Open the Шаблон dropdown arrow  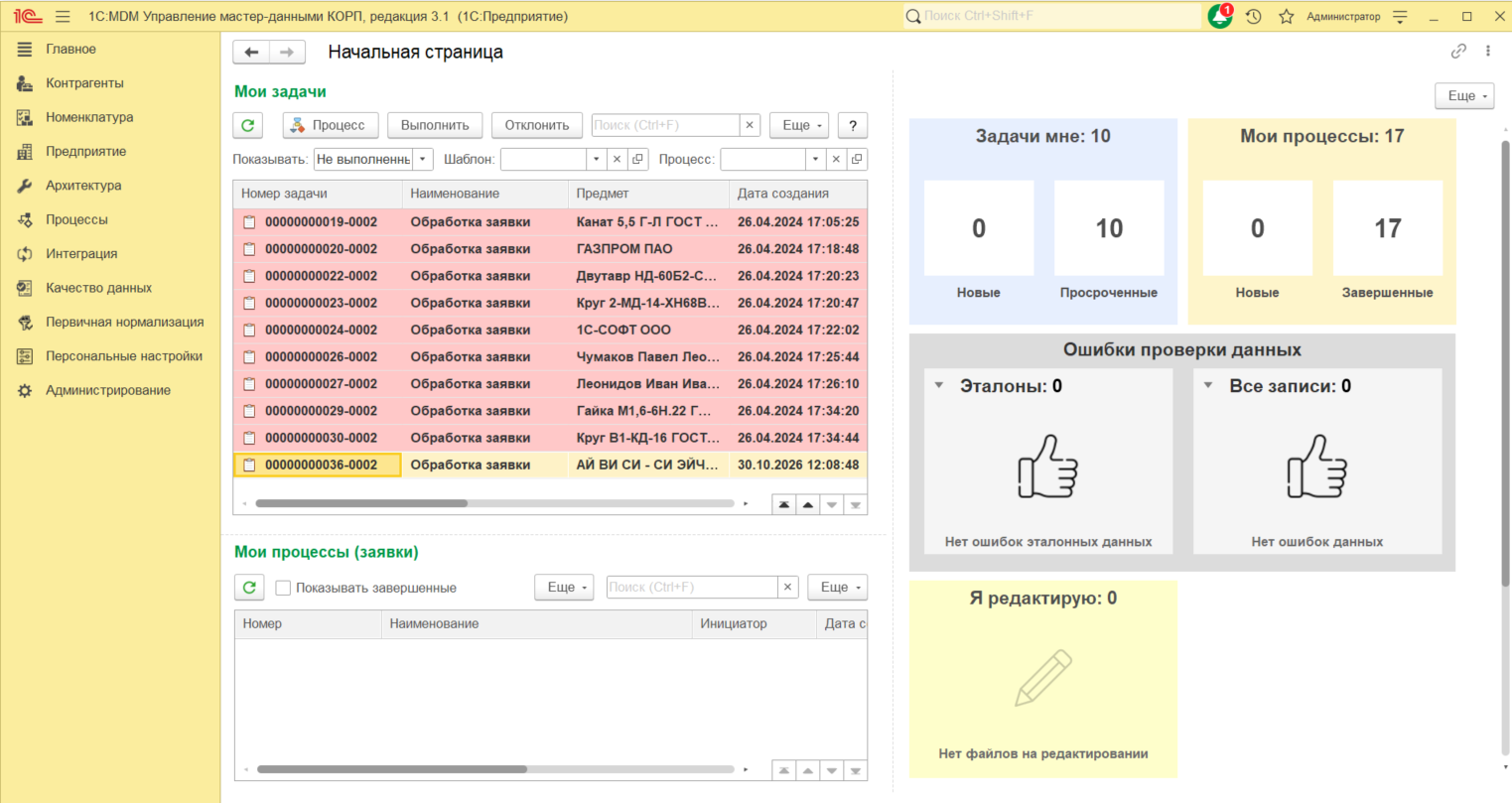click(597, 159)
